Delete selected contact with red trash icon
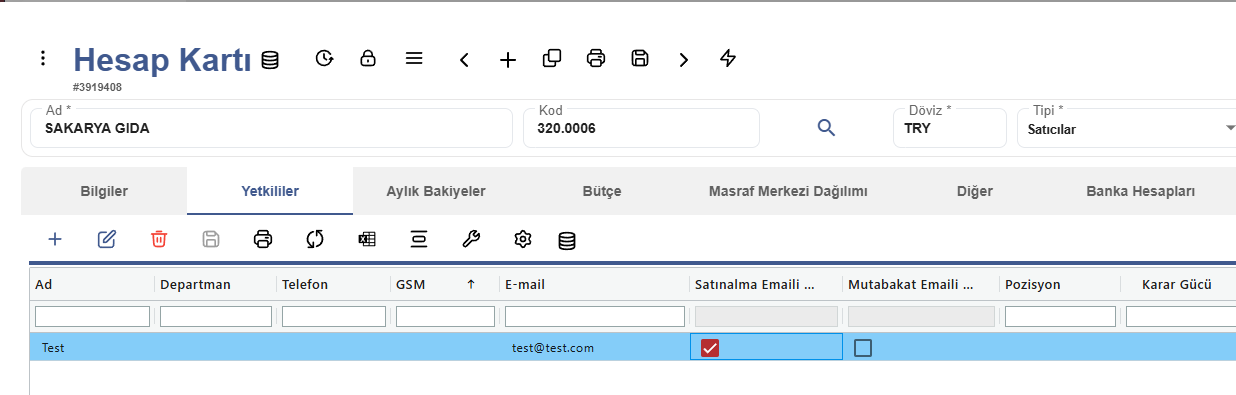 click(159, 239)
